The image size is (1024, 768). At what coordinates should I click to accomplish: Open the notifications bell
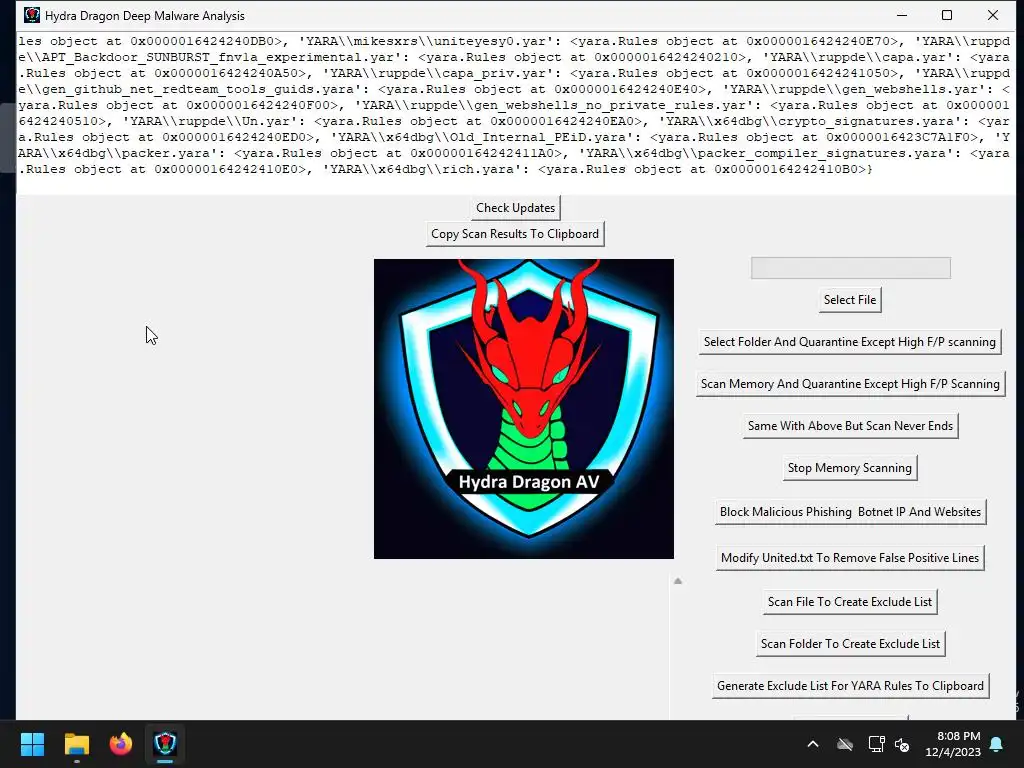(x=997, y=744)
